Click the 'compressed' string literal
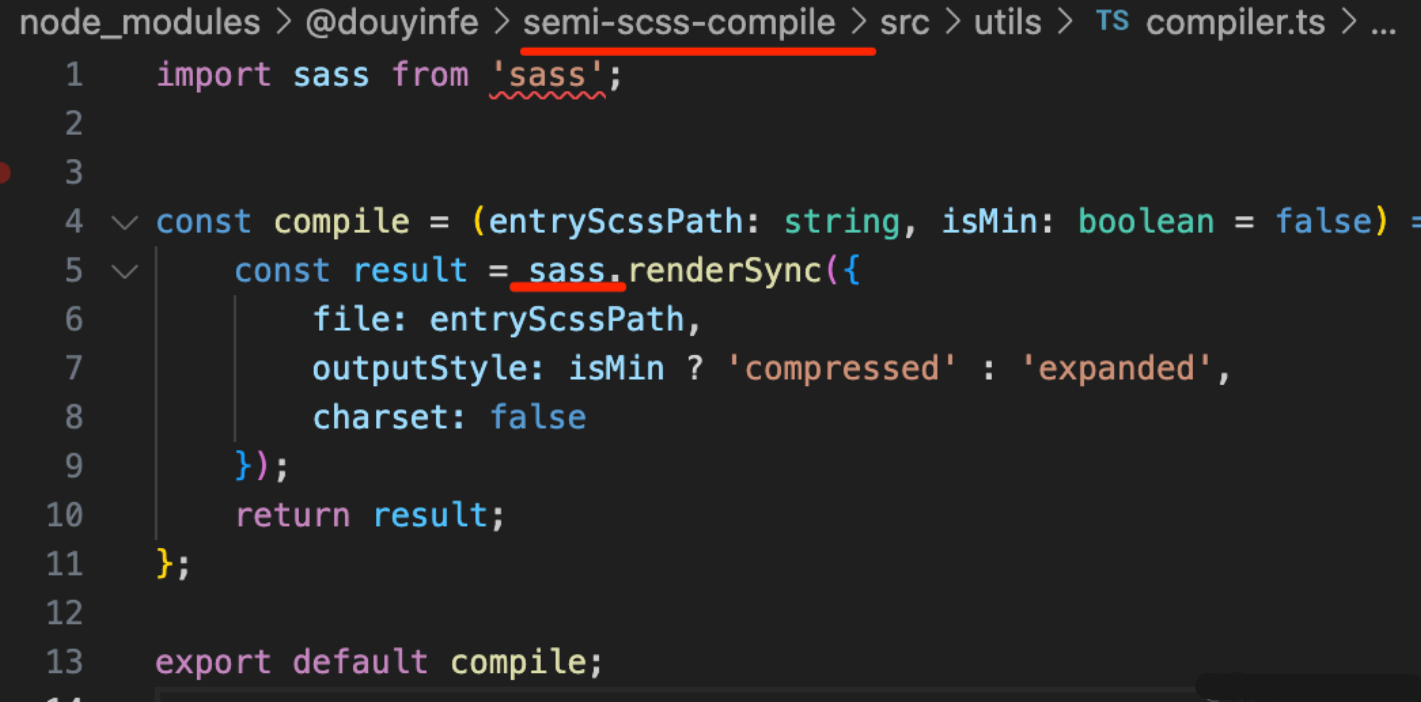 [x=834, y=368]
